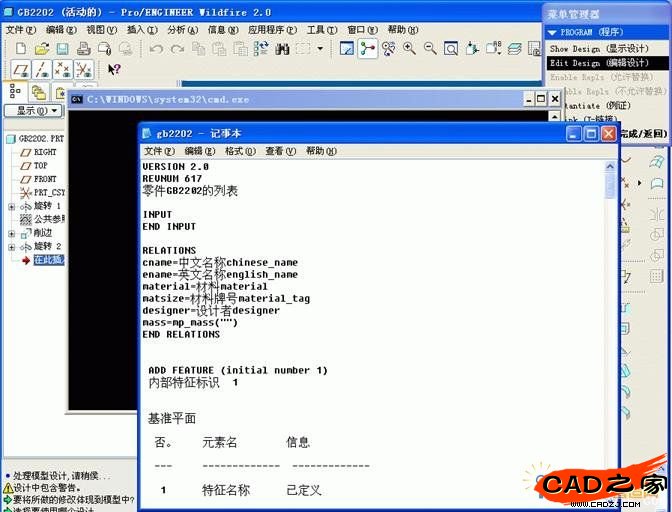Print the model using the printer icon
The height and width of the screenshot is (512, 672).
pyautogui.click(x=84, y=48)
